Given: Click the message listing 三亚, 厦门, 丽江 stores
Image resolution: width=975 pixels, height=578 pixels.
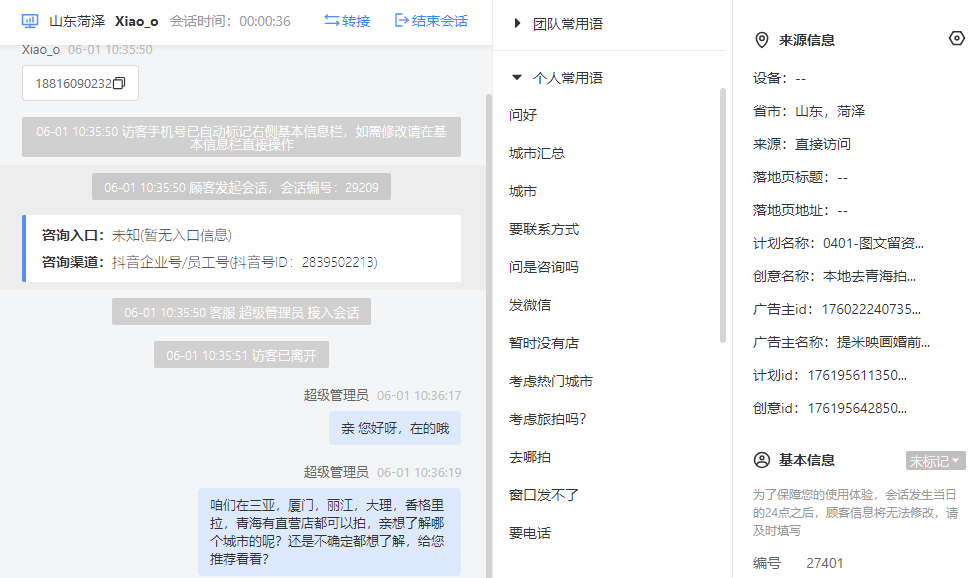Looking at the screenshot, I should pos(330,532).
